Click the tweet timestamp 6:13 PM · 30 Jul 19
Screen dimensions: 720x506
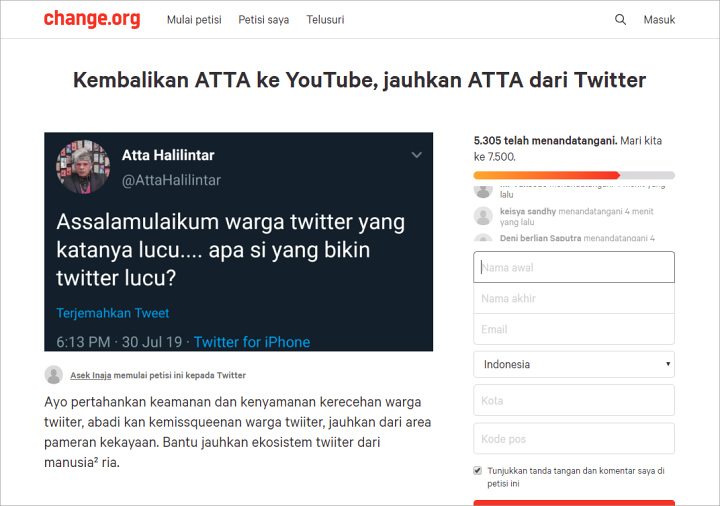coord(119,342)
